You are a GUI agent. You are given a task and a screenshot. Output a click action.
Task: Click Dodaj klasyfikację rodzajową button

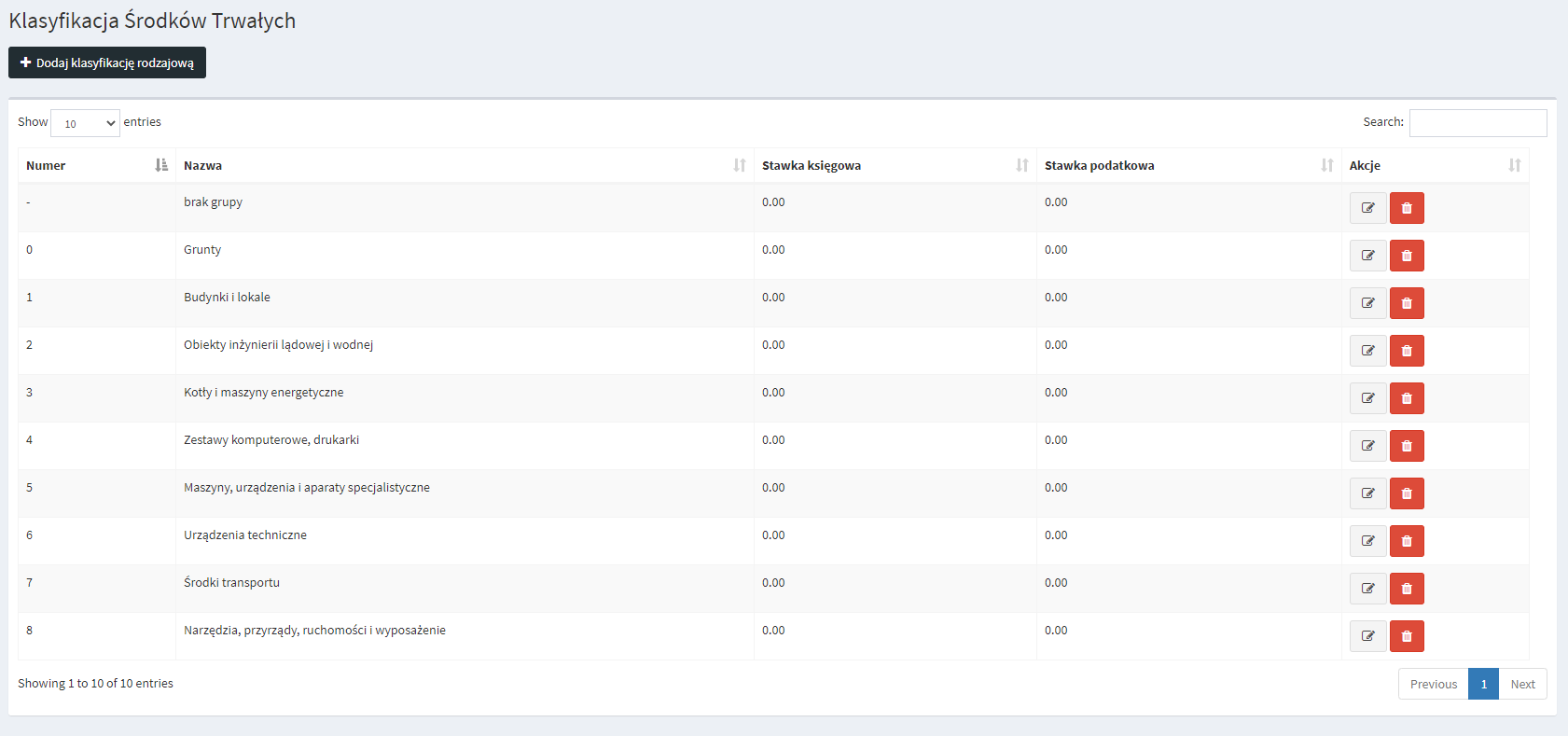[x=107, y=62]
